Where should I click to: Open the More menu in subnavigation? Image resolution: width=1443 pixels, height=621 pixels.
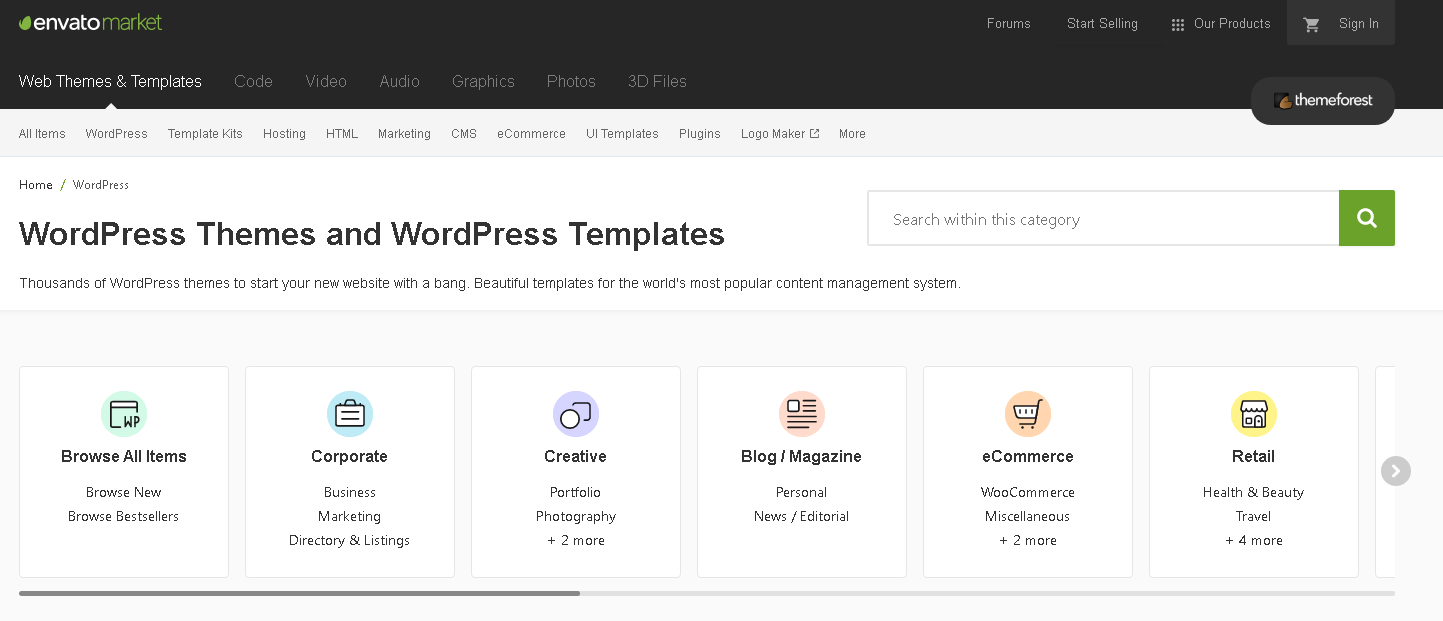[x=852, y=133]
